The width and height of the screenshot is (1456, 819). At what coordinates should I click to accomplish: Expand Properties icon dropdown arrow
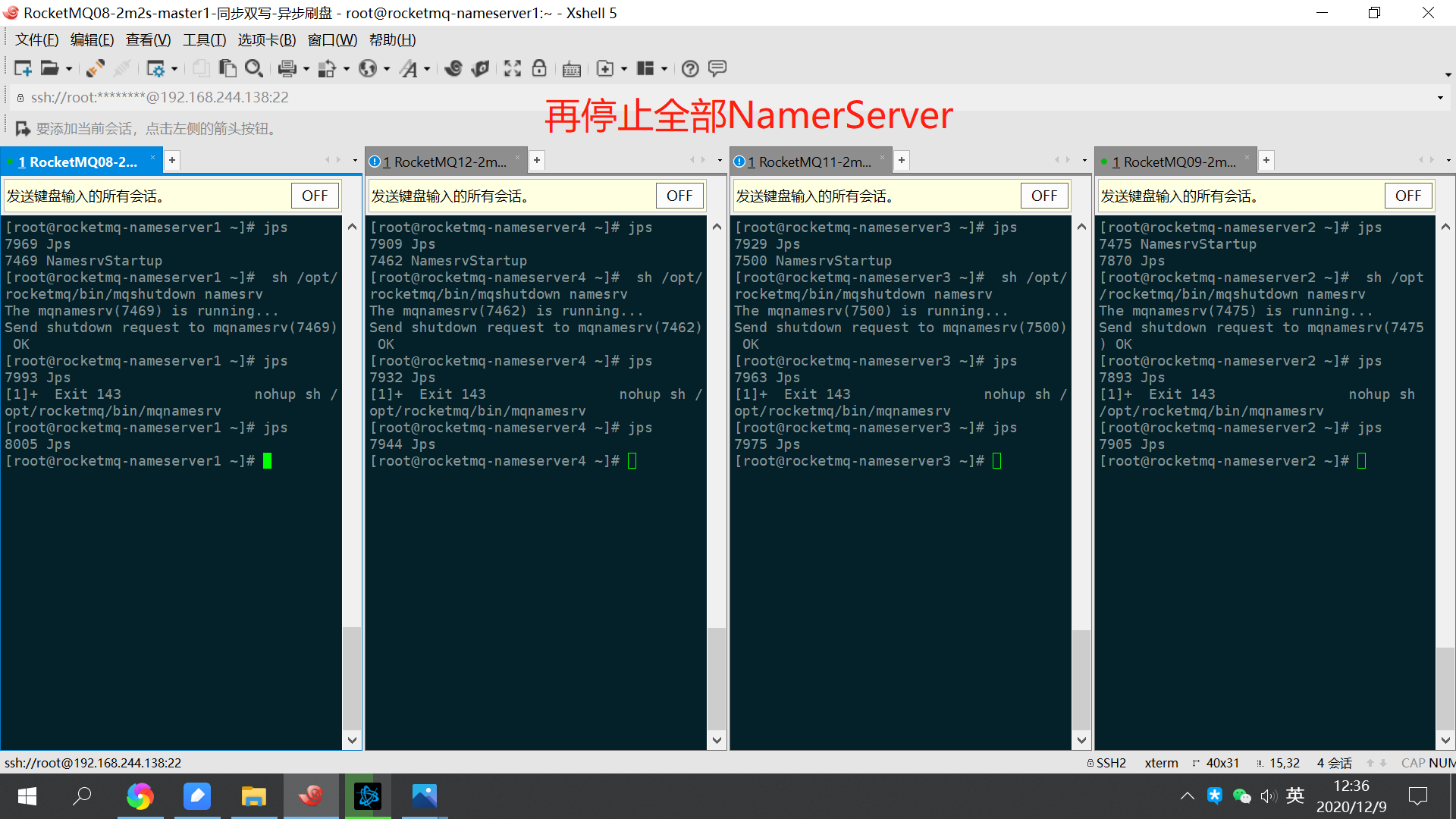pyautogui.click(x=174, y=69)
